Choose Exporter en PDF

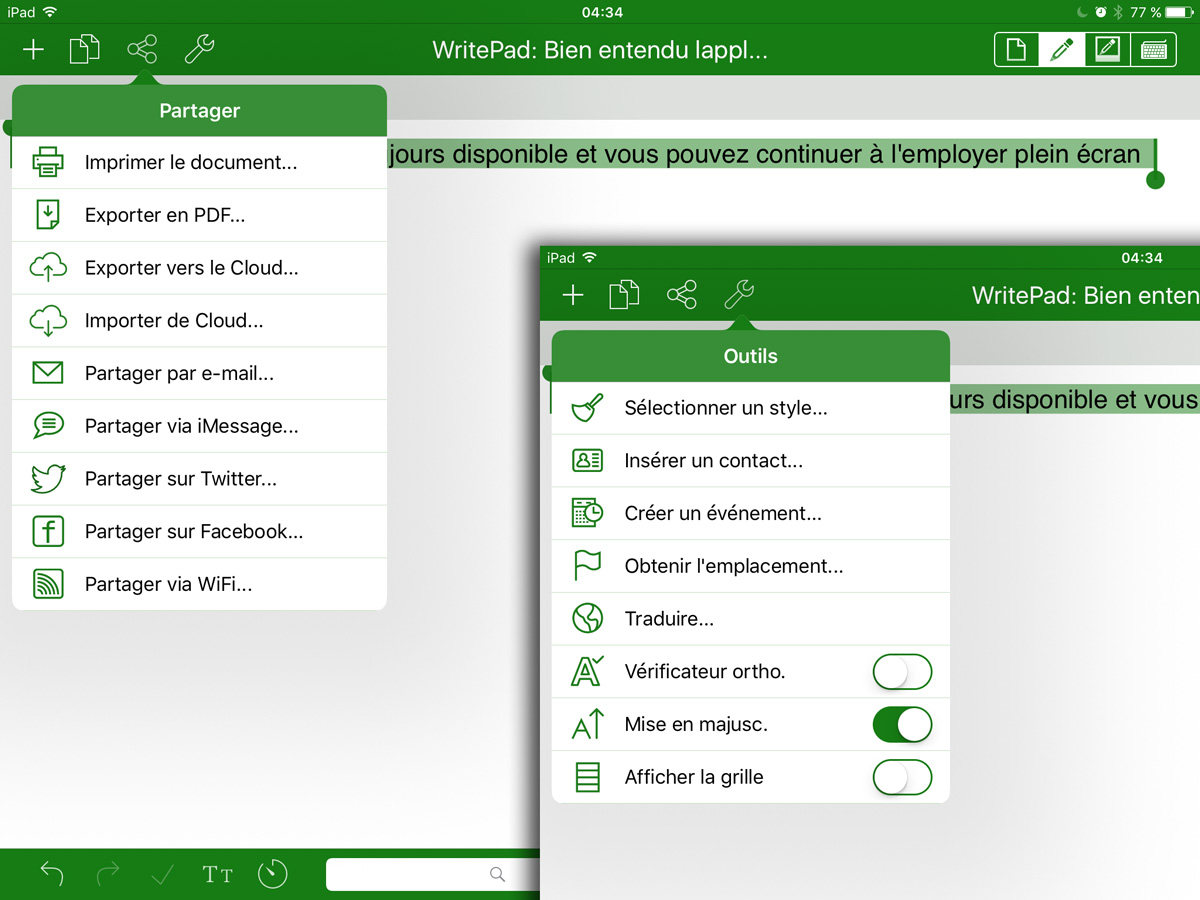tap(199, 215)
